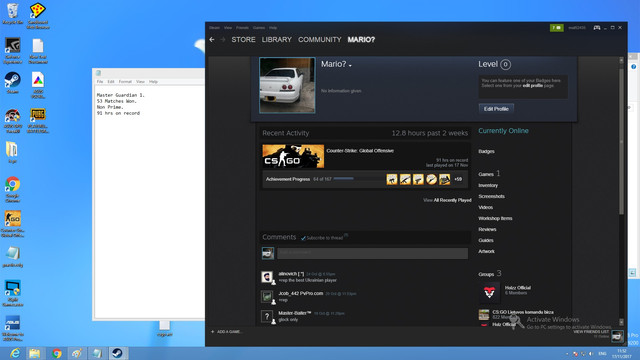Open alinovich commenter avatar
Viewport: 640px width, 360px height.
[267, 277]
